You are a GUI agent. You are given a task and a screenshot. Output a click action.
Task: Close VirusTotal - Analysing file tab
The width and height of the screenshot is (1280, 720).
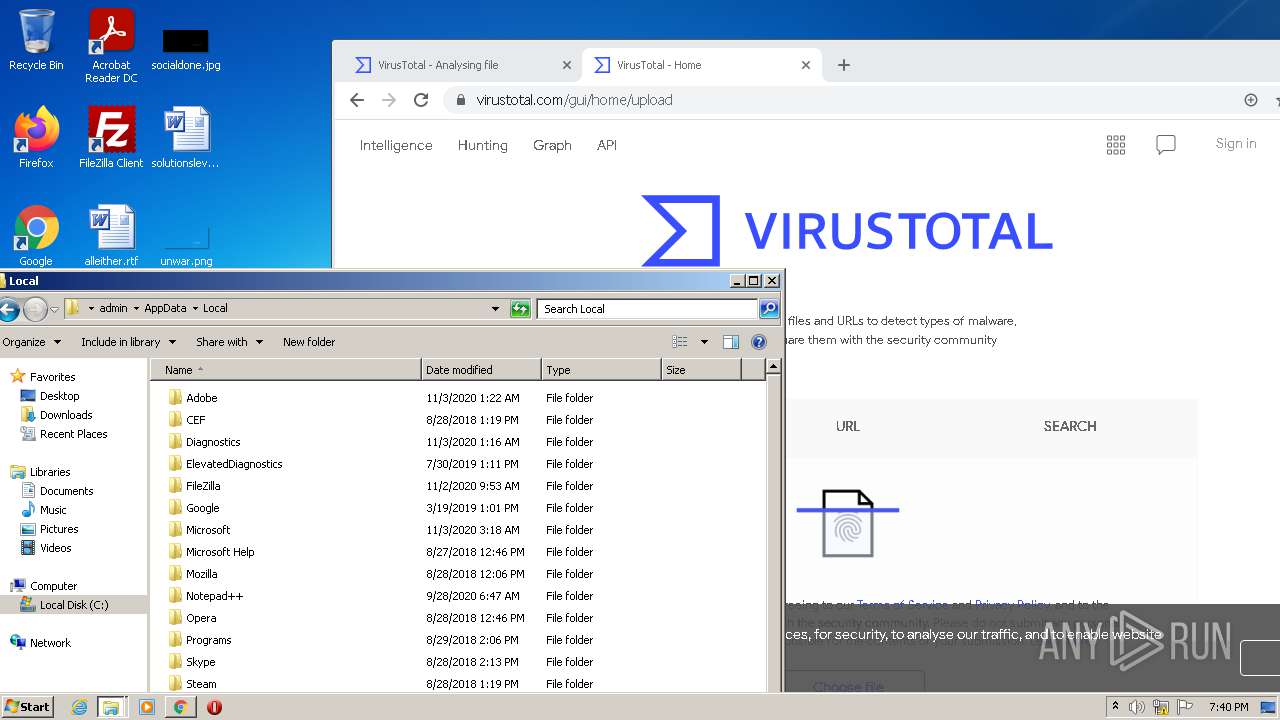click(x=567, y=65)
